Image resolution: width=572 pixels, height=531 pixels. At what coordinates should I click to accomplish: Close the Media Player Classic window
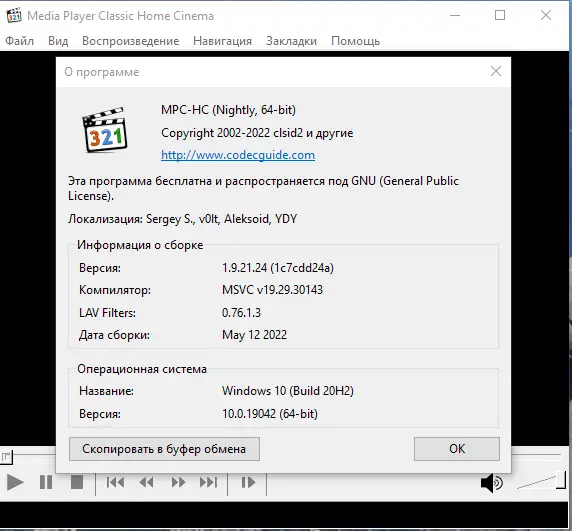(x=546, y=15)
